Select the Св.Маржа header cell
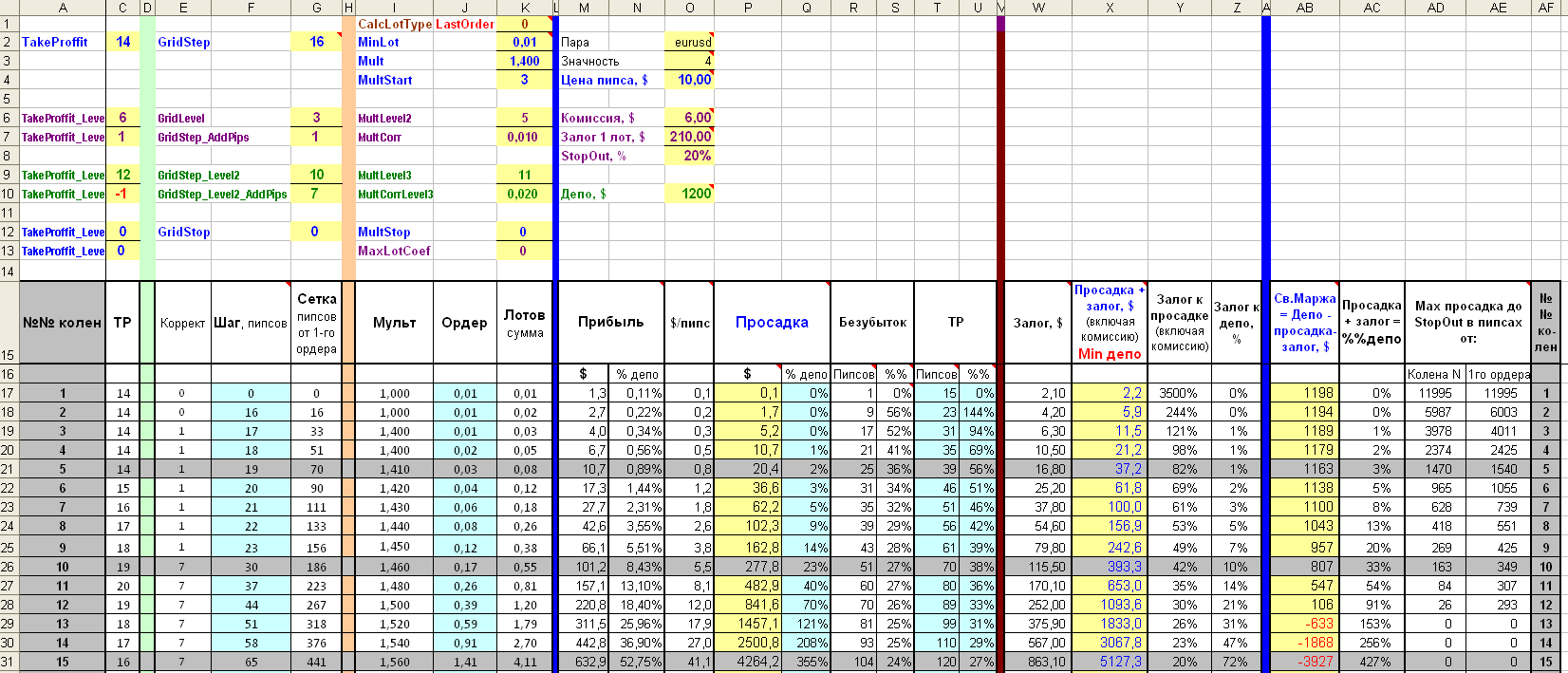1568x673 pixels. point(1305,323)
